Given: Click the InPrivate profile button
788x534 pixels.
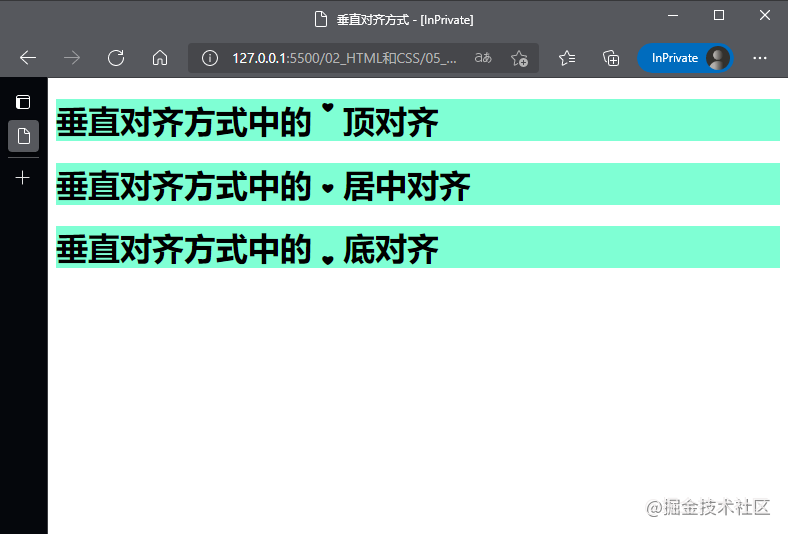Looking at the screenshot, I should [685, 58].
